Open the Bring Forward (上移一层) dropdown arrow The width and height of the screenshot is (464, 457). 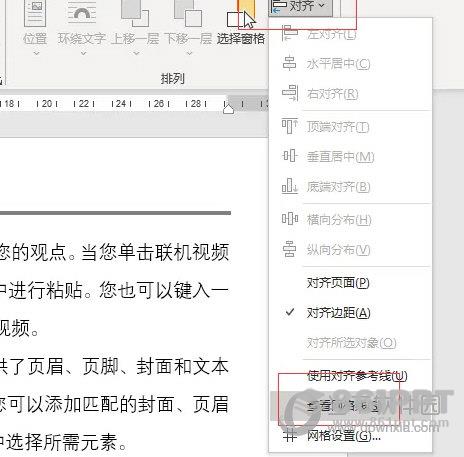tap(136, 53)
